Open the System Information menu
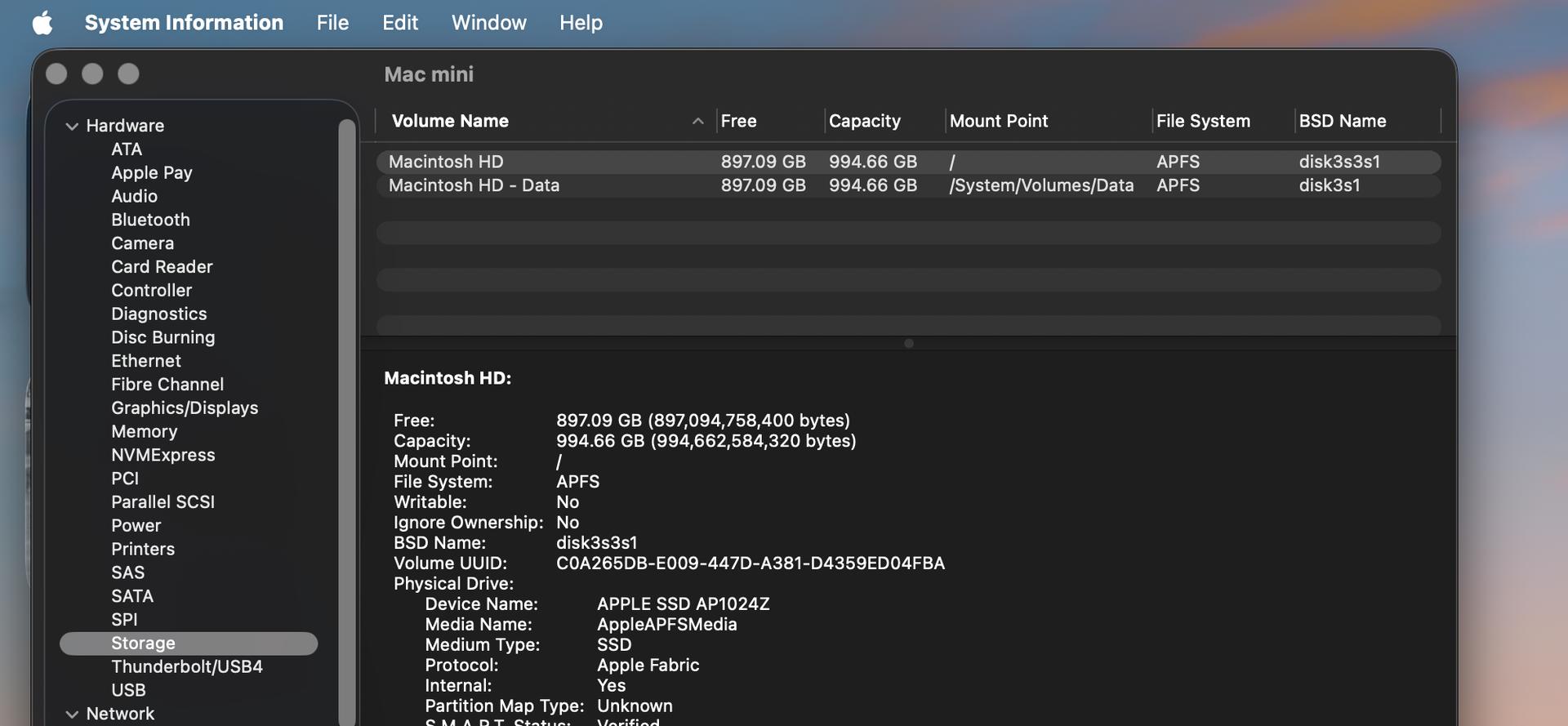The width and height of the screenshot is (1568, 726). pos(184,23)
